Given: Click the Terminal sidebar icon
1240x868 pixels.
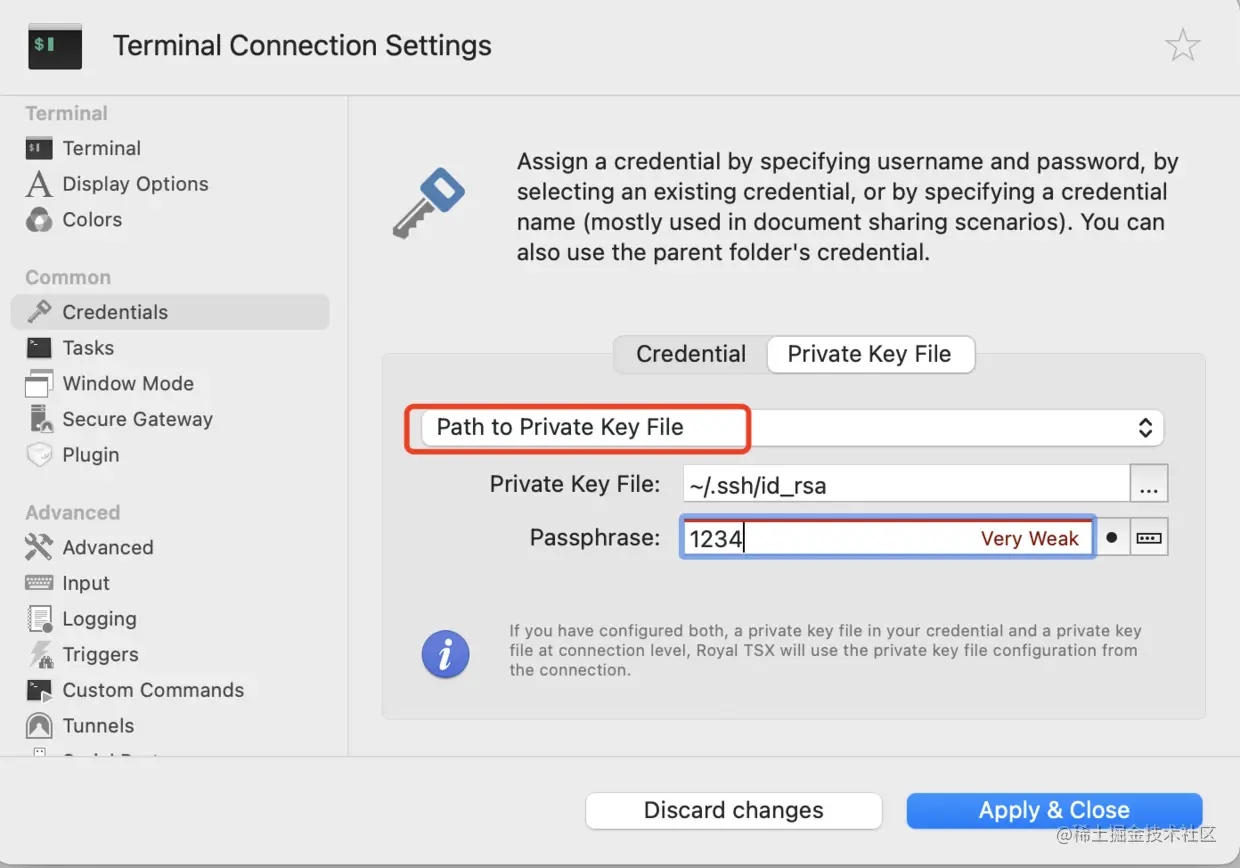Looking at the screenshot, I should click(39, 149).
